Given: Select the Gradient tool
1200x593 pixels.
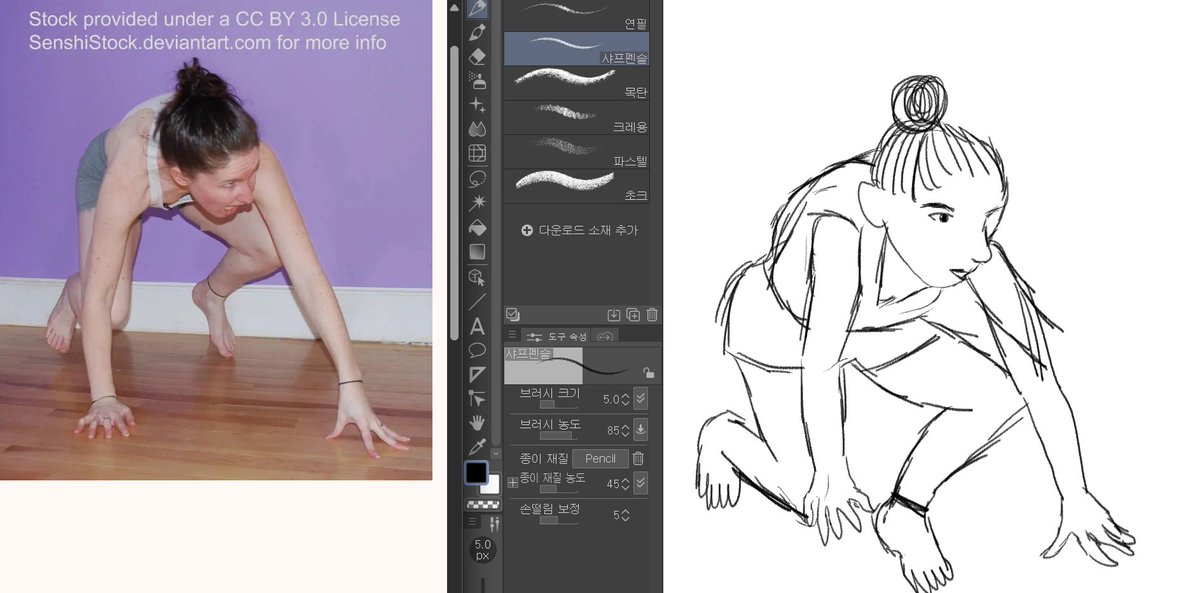Looking at the screenshot, I should 477,251.
